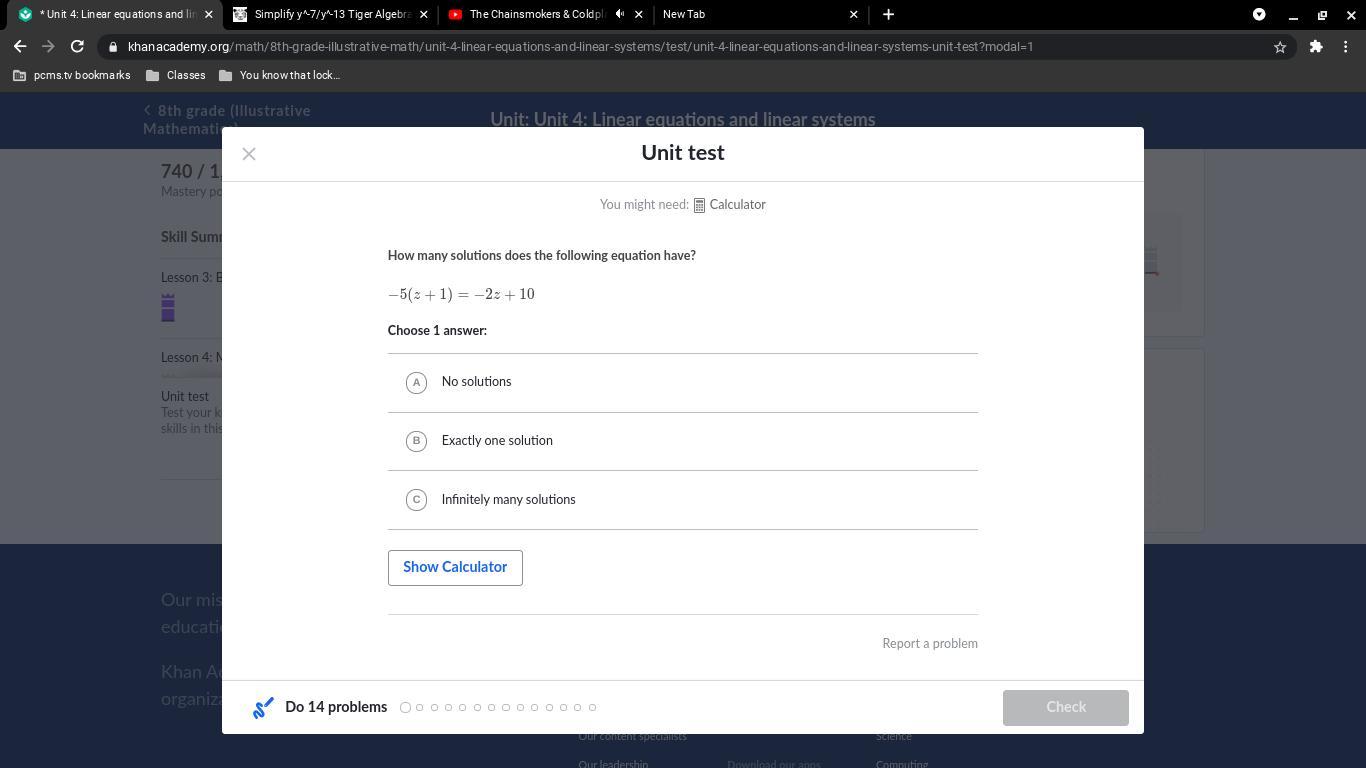Go back to the previous page
This screenshot has width=1366, height=768.
(x=20, y=46)
